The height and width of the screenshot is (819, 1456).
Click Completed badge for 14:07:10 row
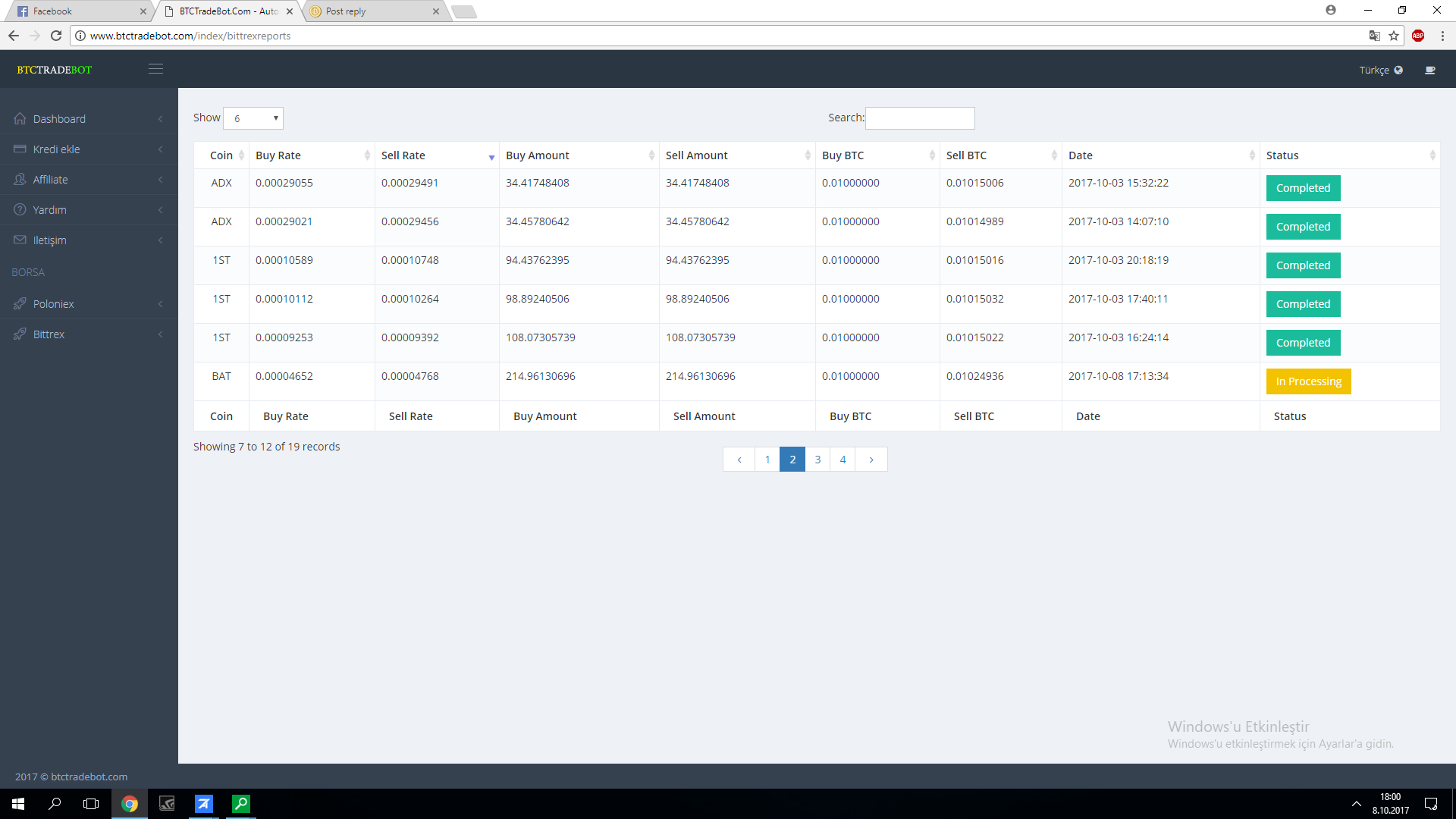point(1303,227)
